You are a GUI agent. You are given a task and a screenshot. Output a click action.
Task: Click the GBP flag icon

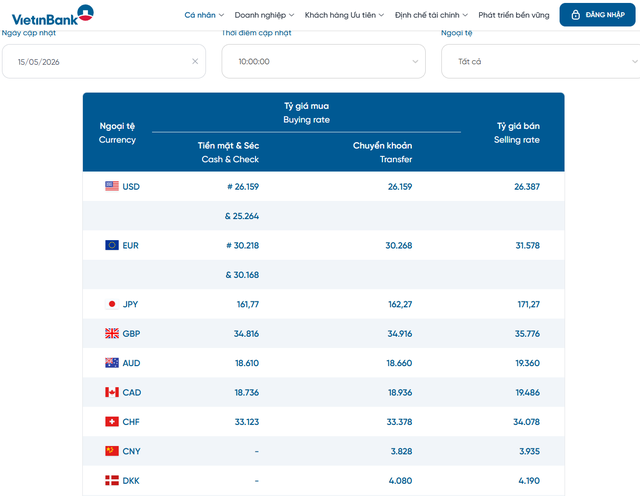tap(112, 333)
